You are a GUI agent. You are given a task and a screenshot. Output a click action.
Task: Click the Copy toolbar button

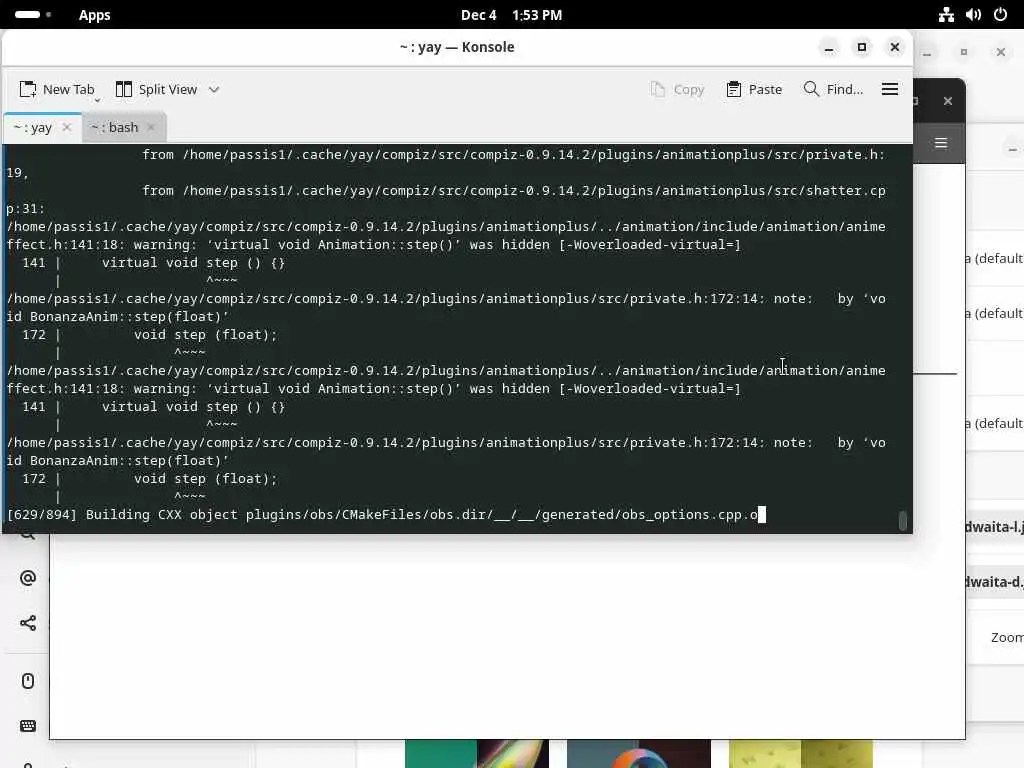click(x=678, y=89)
